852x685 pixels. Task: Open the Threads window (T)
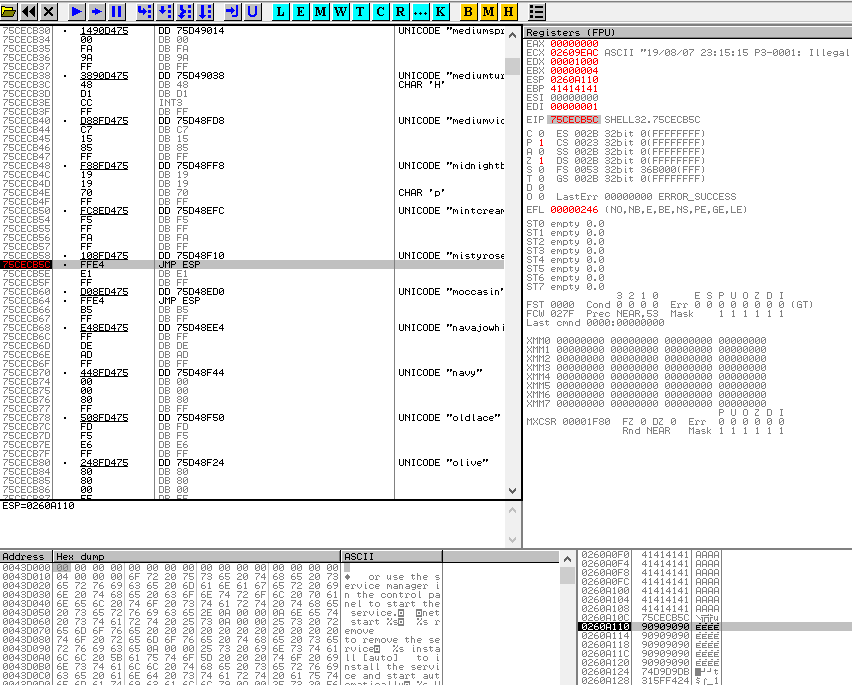pyautogui.click(x=360, y=11)
